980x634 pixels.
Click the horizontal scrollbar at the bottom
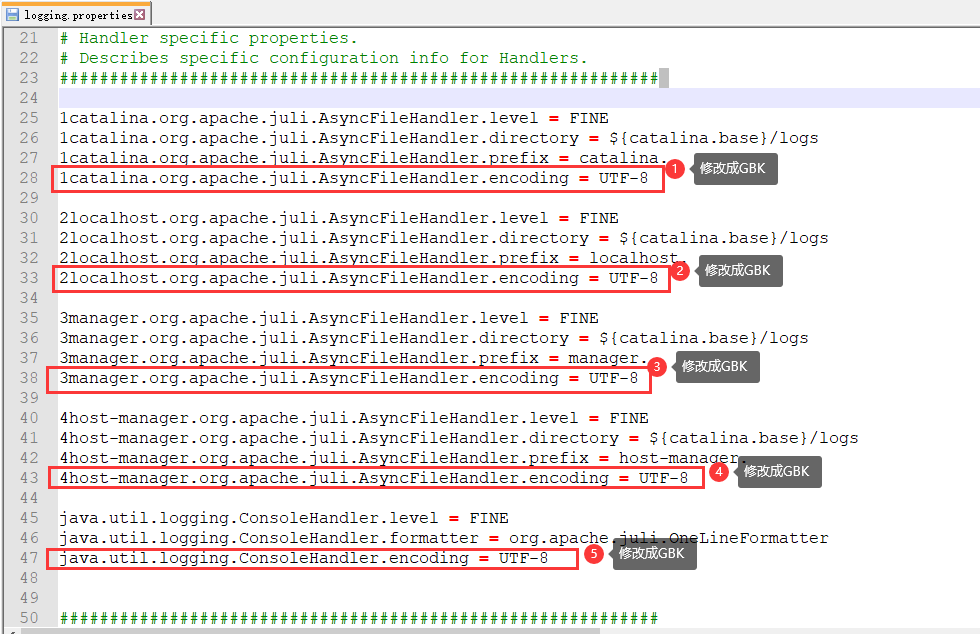311,631
